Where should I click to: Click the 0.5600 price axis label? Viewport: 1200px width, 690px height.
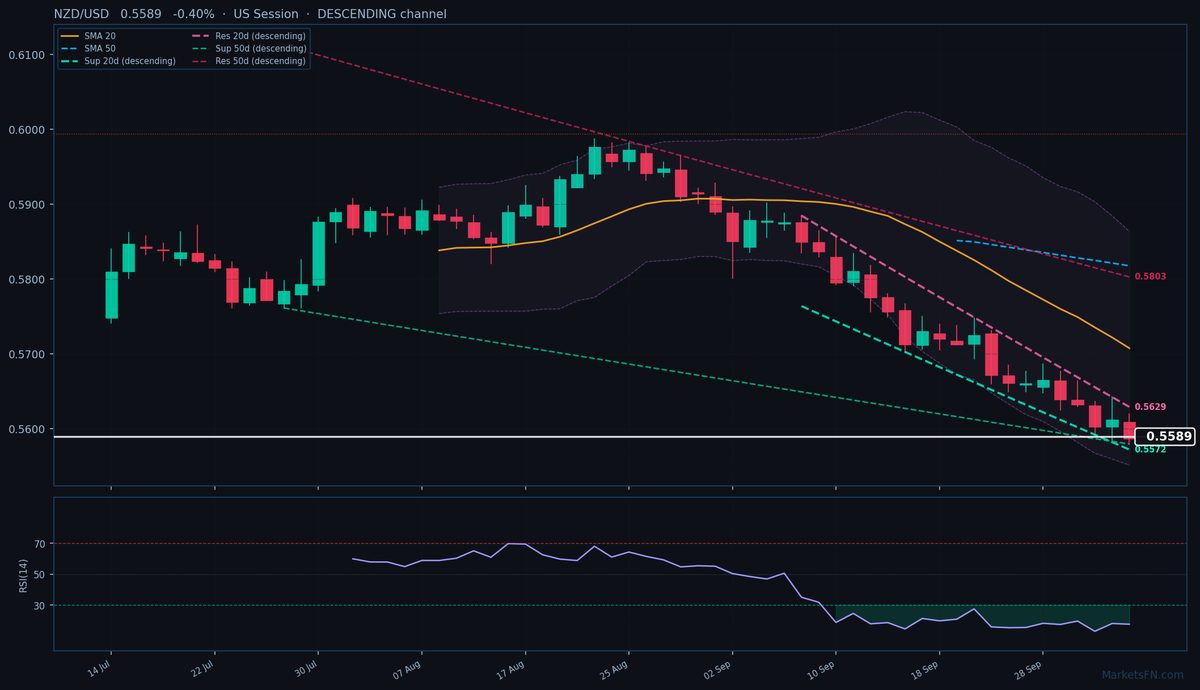tap(26, 429)
